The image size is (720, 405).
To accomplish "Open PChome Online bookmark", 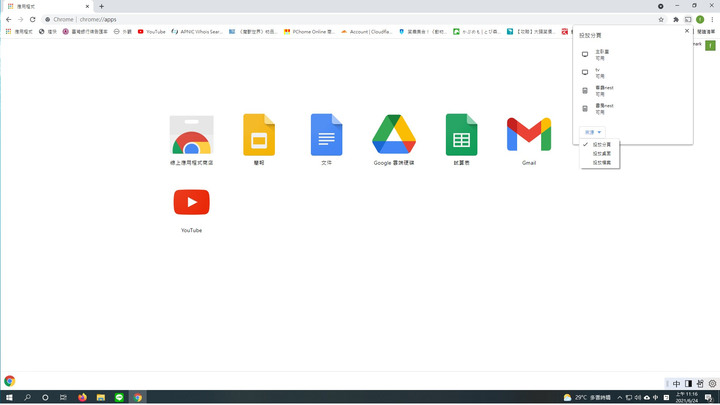I will 309,32.
